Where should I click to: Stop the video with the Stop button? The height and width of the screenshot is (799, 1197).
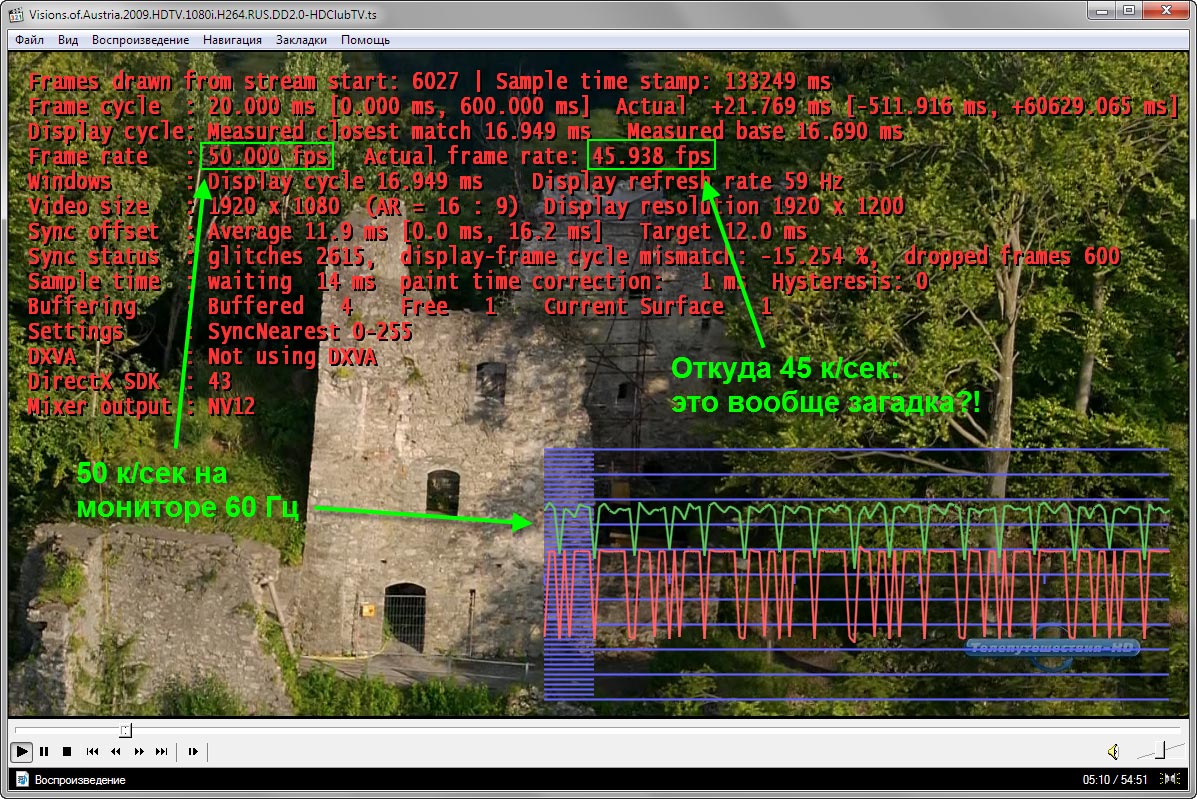click(67, 751)
